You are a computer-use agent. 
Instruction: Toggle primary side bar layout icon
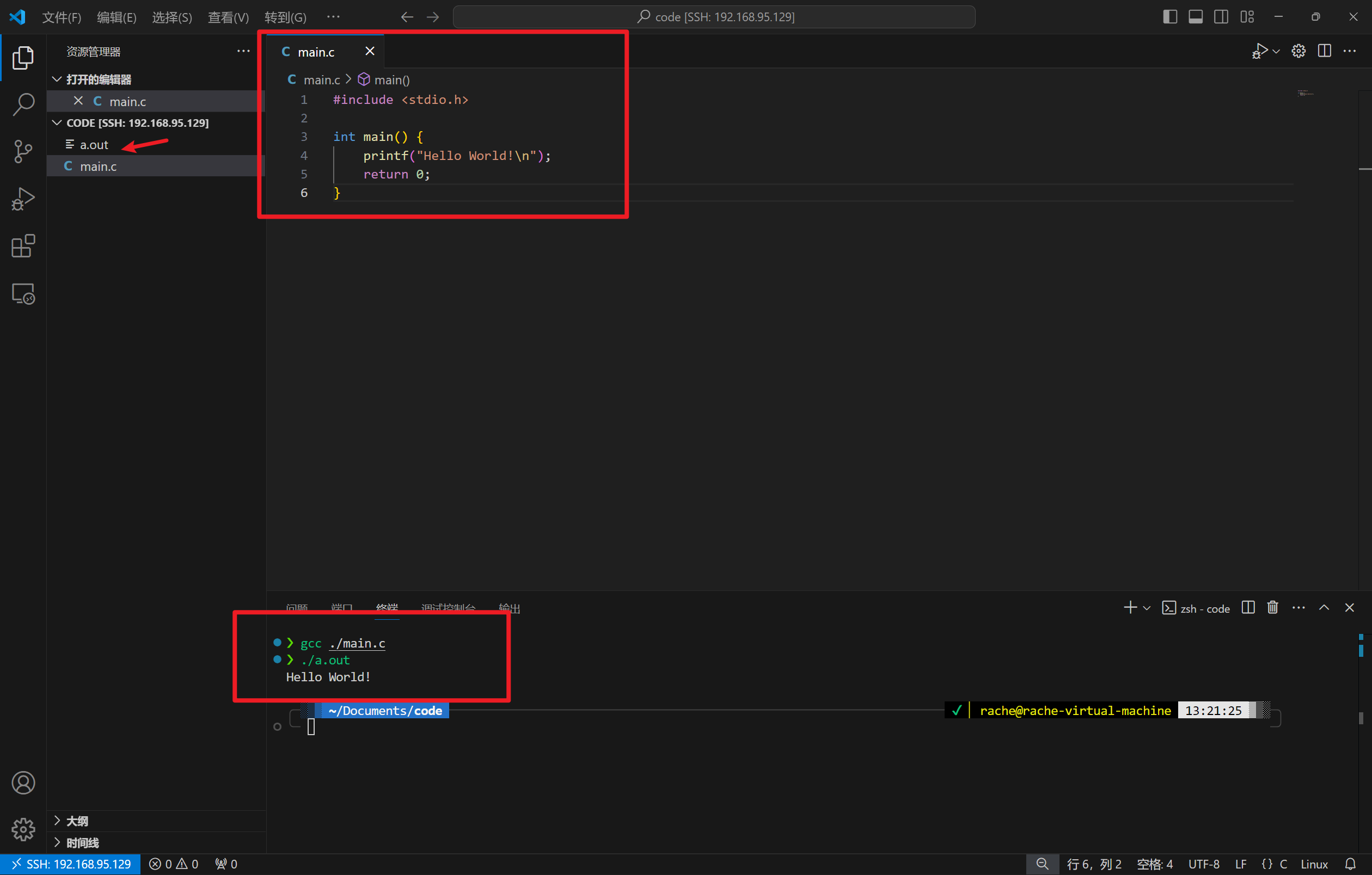tap(1169, 17)
